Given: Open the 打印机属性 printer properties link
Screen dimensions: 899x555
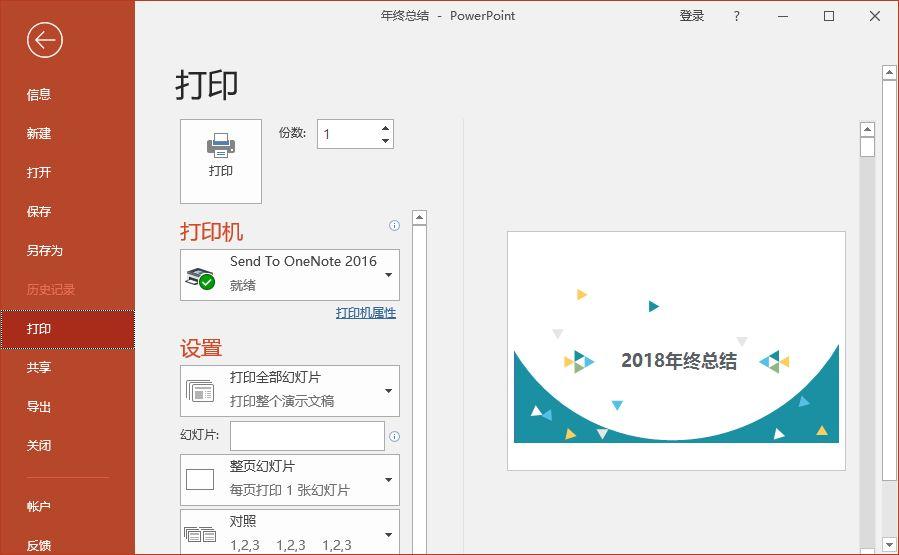Looking at the screenshot, I should click(x=366, y=313).
